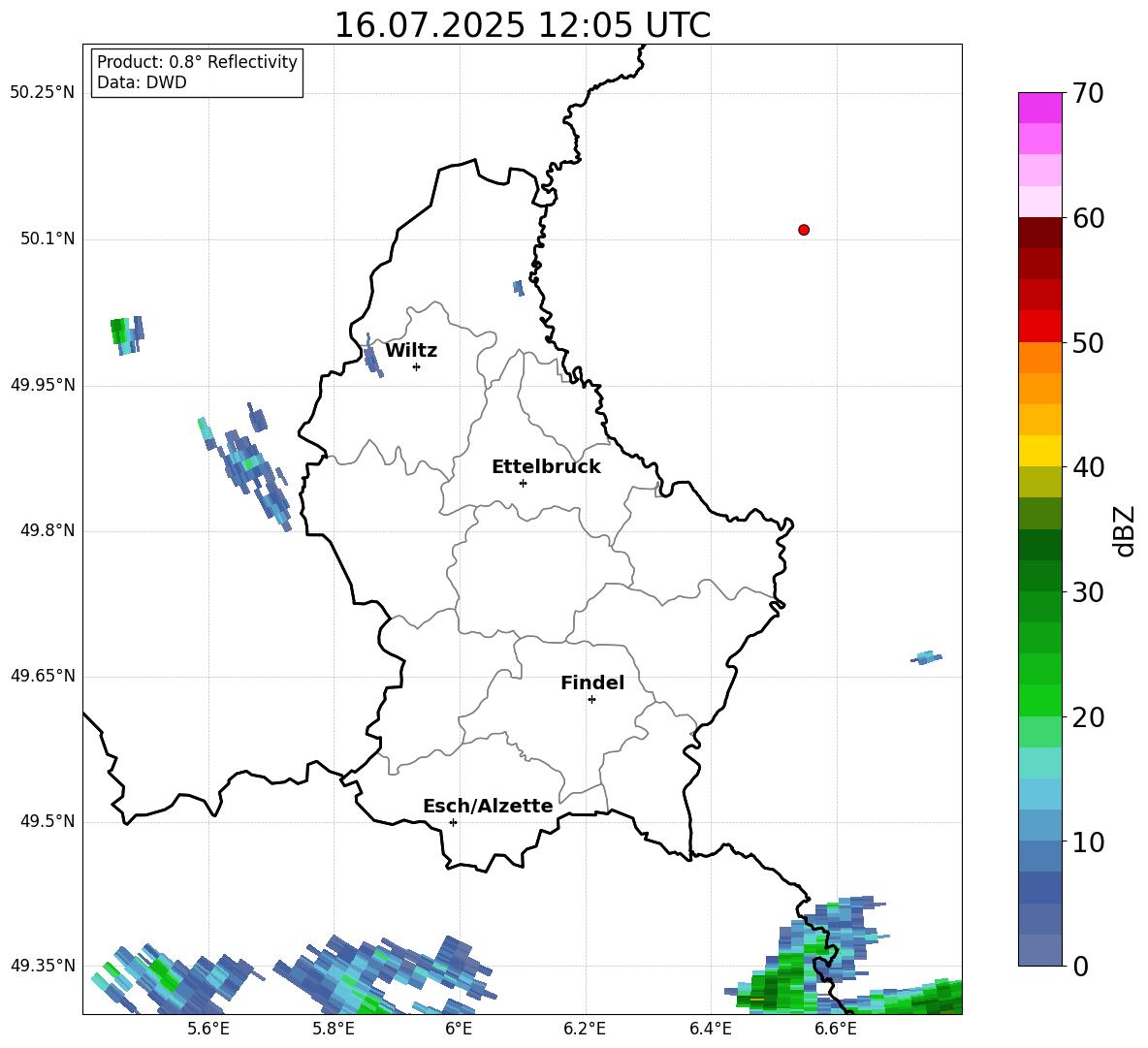
Task: Click the dark maroon band below 60 dBZ
Action: (x=1039, y=233)
